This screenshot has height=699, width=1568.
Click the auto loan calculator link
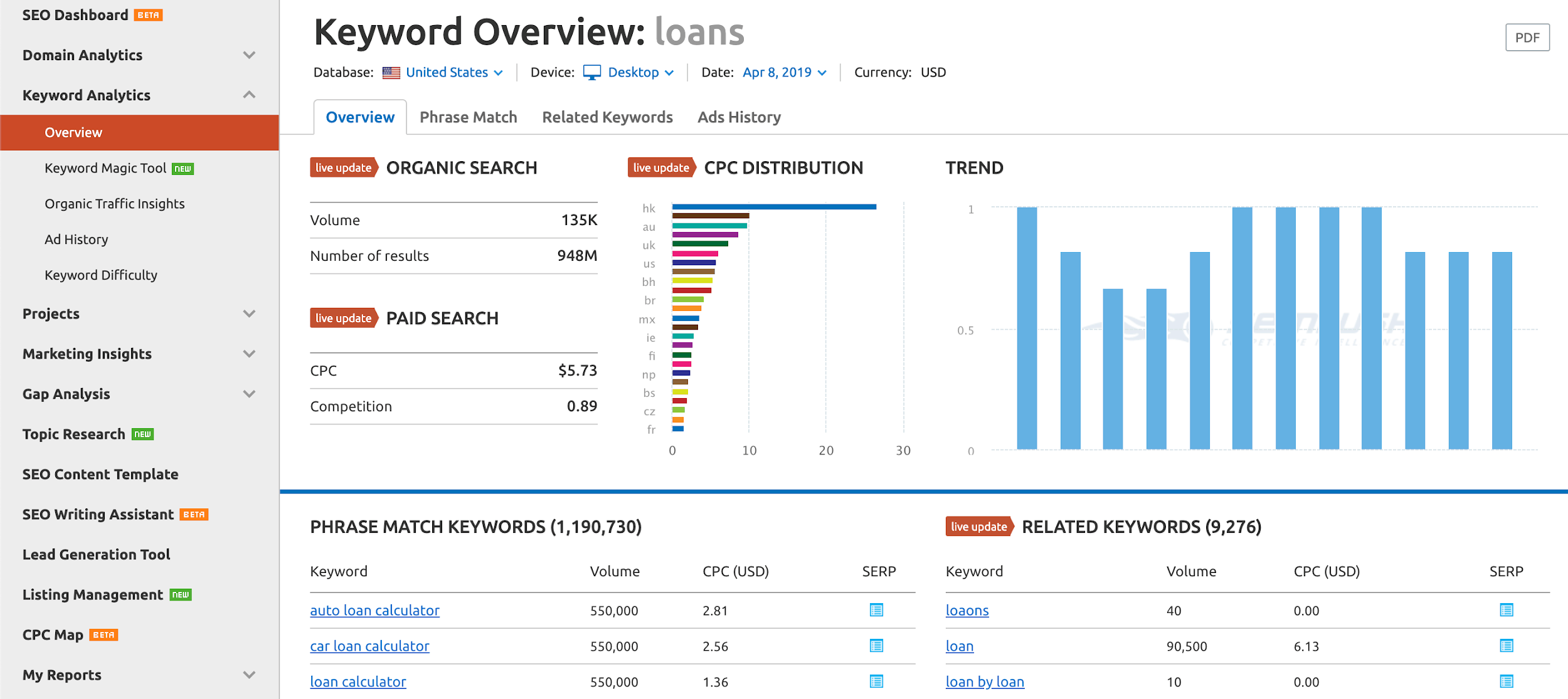tap(375, 609)
